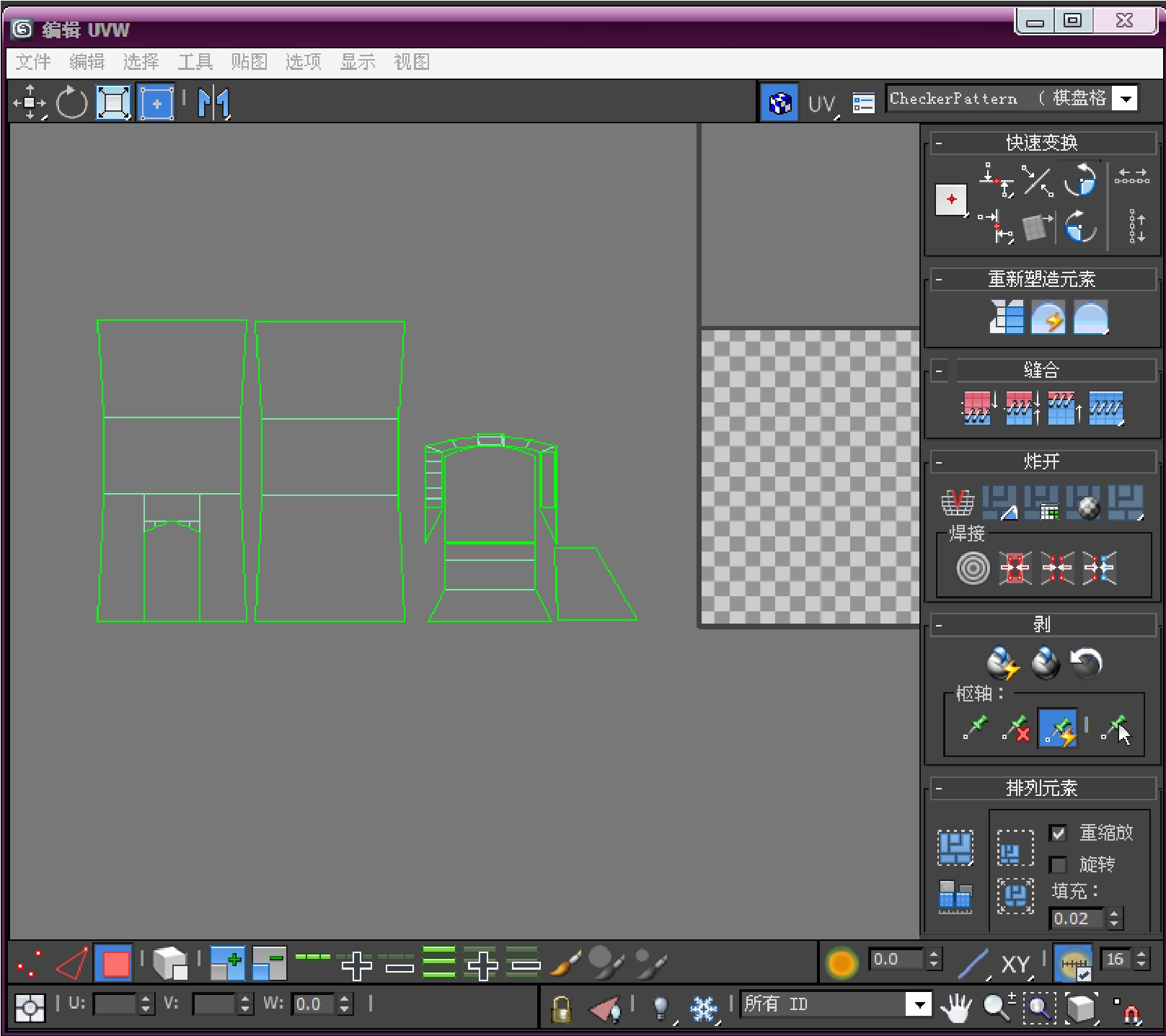Open the texture properties list icon
1166x1036 pixels.
(x=863, y=104)
